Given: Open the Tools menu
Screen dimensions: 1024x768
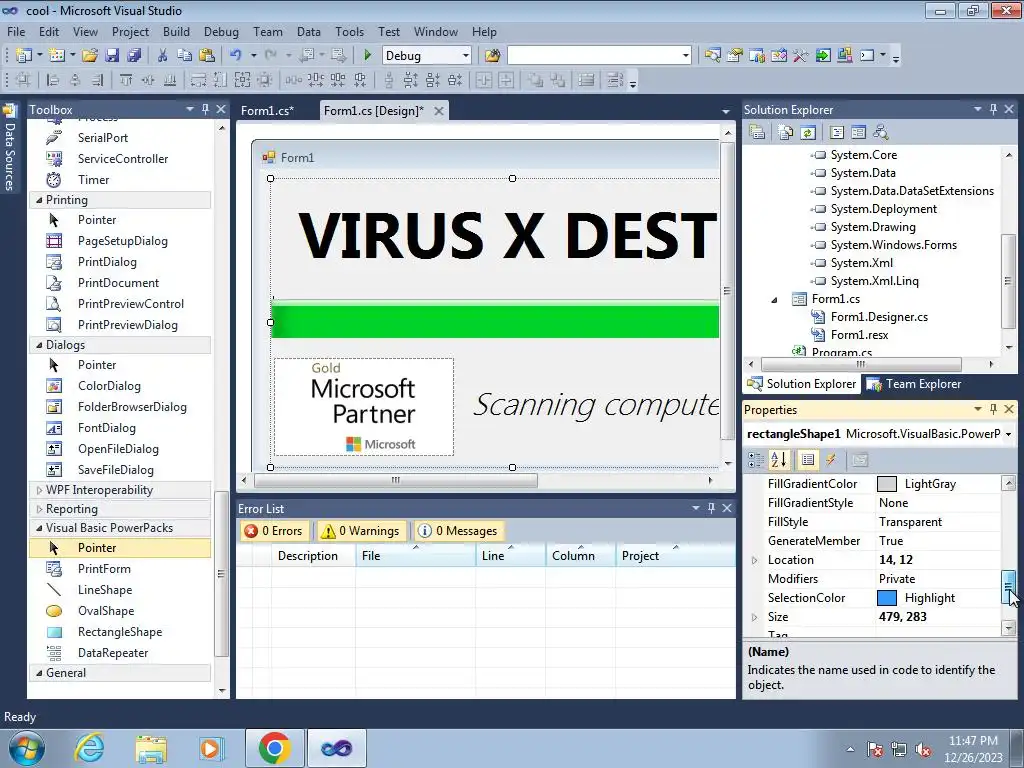Looking at the screenshot, I should (349, 31).
